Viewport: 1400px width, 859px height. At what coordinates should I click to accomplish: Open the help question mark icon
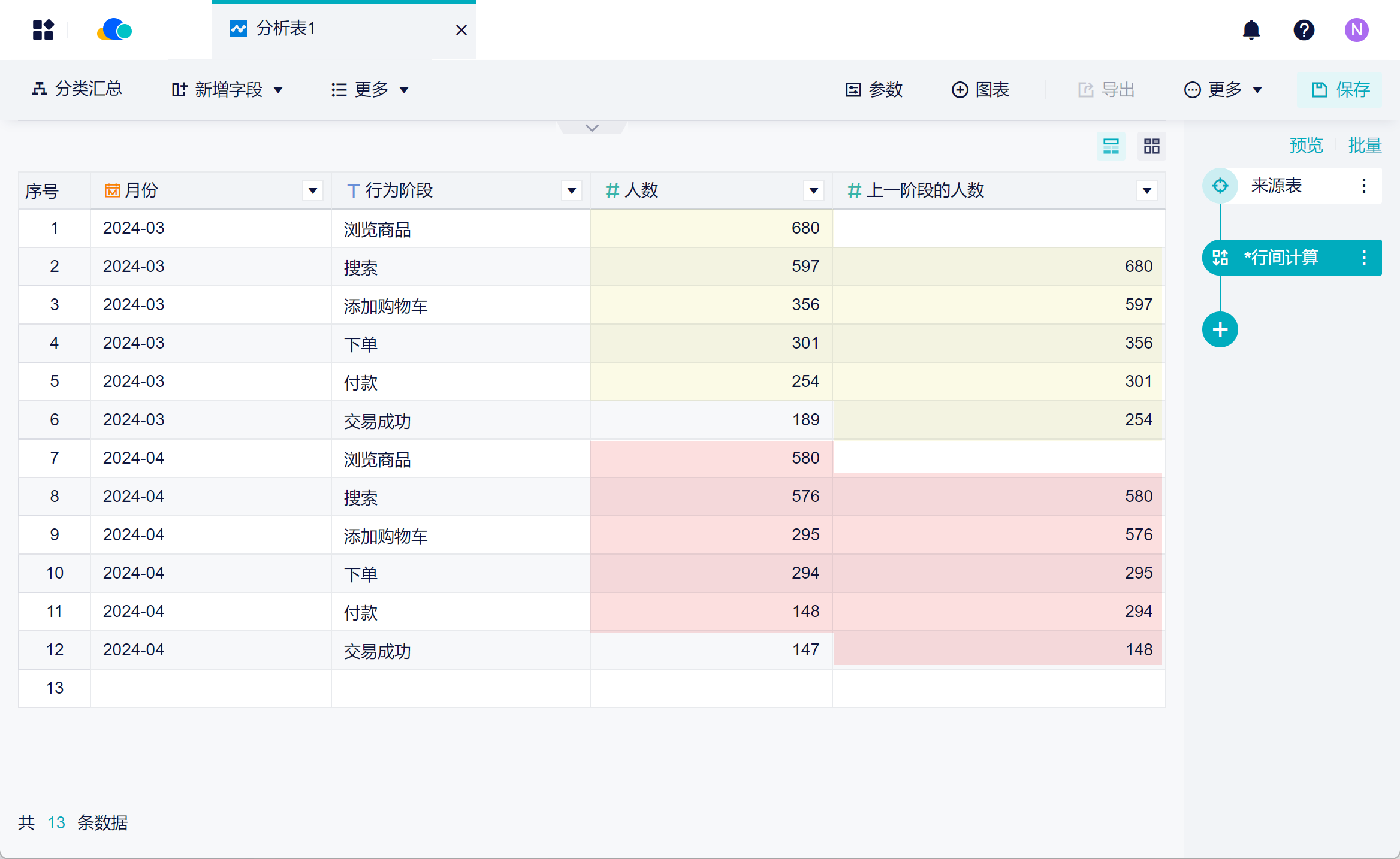click(1304, 29)
